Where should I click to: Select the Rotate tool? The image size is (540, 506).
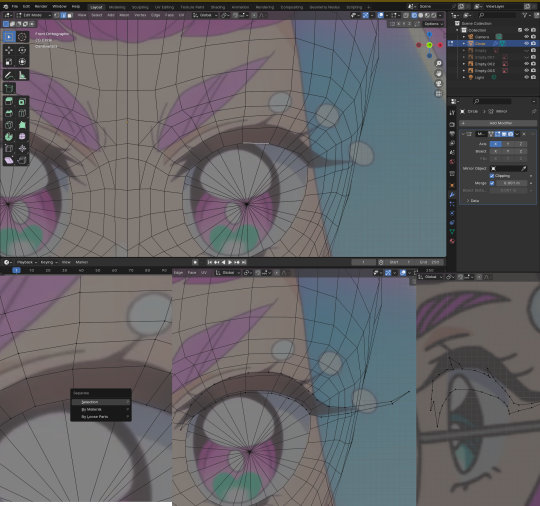coord(22,50)
